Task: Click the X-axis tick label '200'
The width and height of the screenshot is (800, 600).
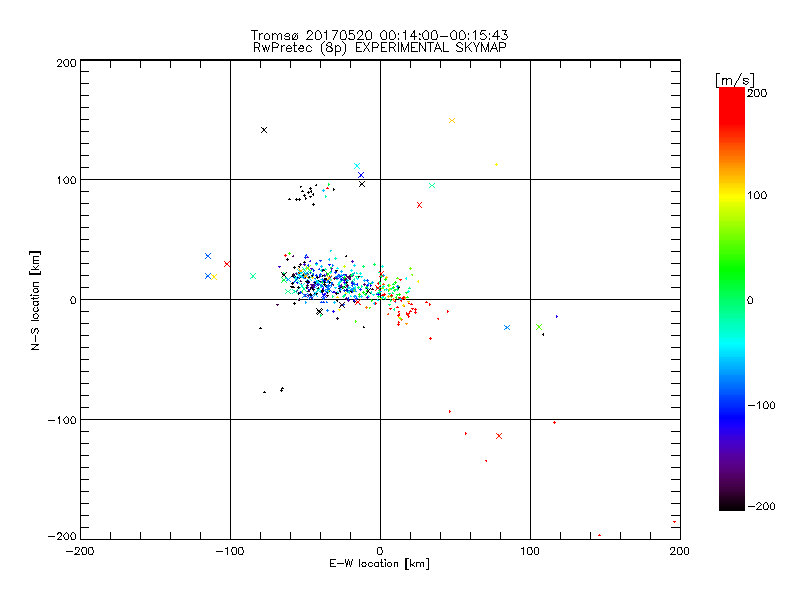Action: [x=680, y=551]
